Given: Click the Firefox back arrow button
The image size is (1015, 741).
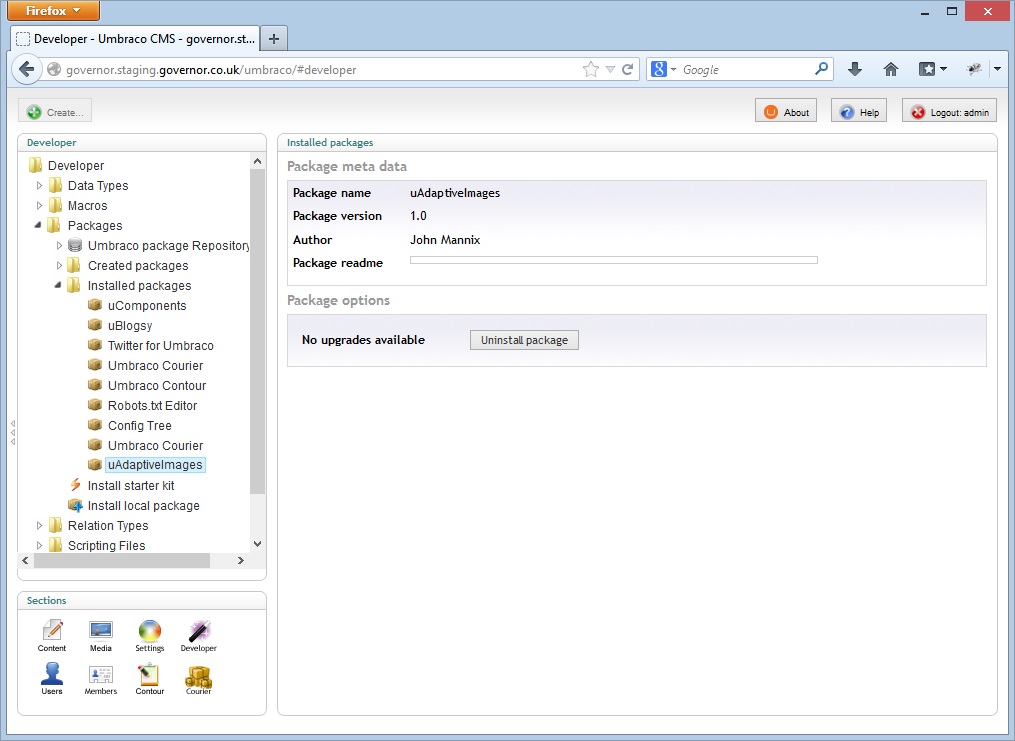Looking at the screenshot, I should pos(27,69).
